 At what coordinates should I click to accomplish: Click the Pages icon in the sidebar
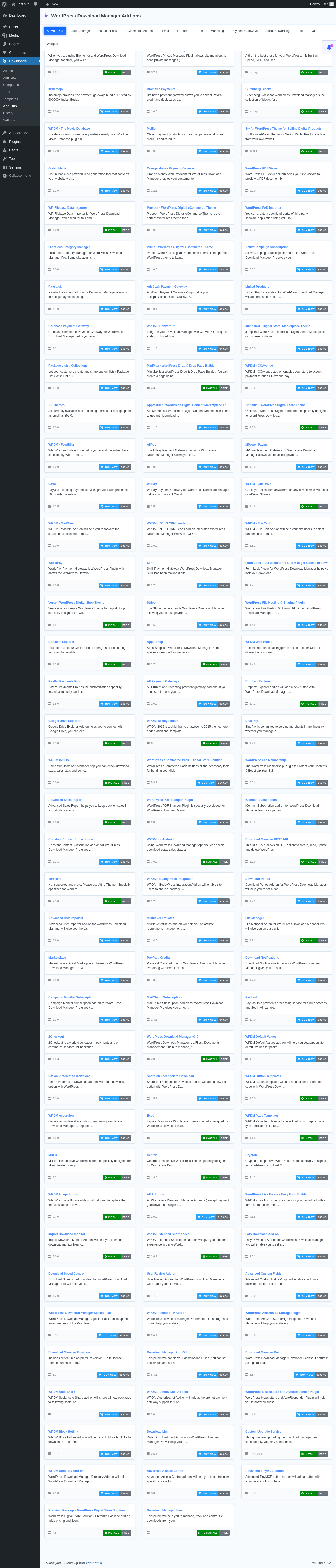[x=4, y=44]
